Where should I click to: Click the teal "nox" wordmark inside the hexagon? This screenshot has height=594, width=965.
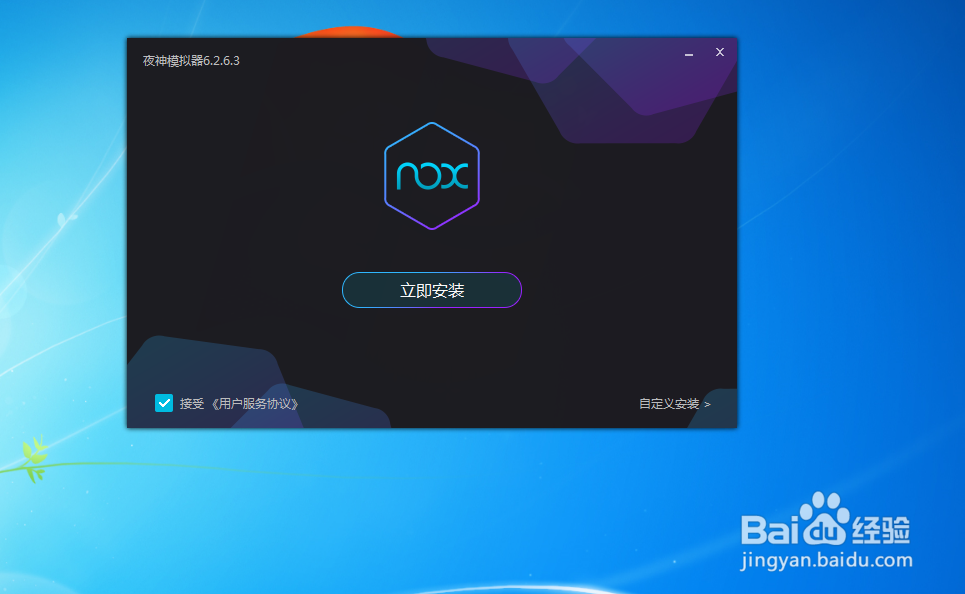pyautogui.click(x=431, y=176)
